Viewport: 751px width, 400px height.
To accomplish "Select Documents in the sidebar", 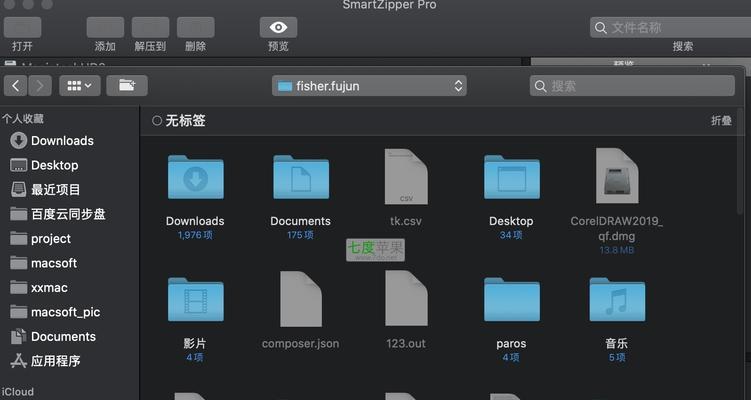I will click(53, 336).
